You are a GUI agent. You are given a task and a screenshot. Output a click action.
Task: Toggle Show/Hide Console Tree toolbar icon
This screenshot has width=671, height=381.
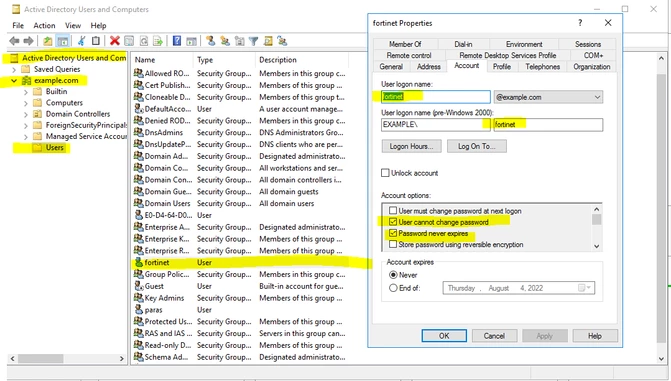tap(62, 41)
